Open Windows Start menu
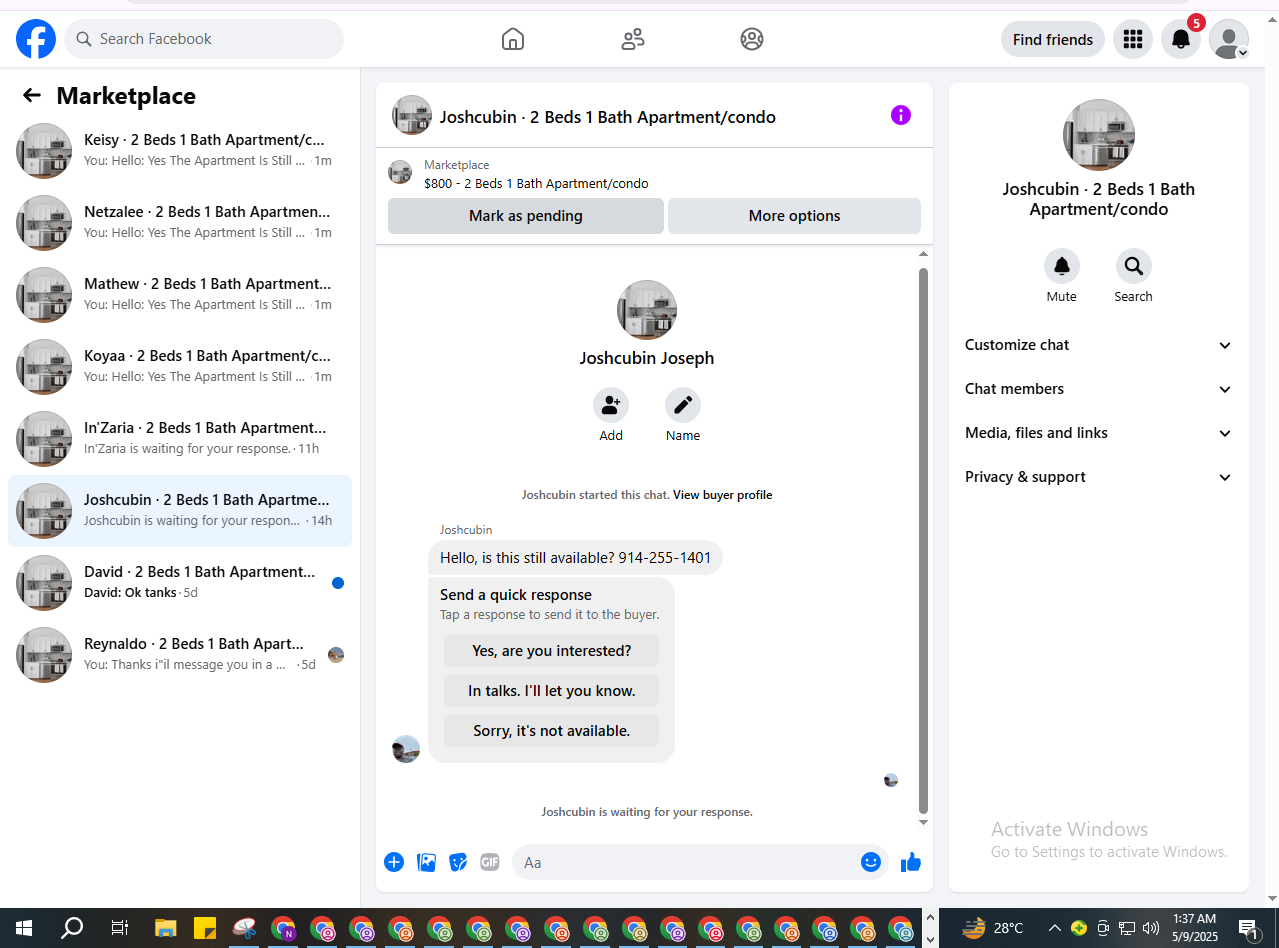 click(x=24, y=928)
